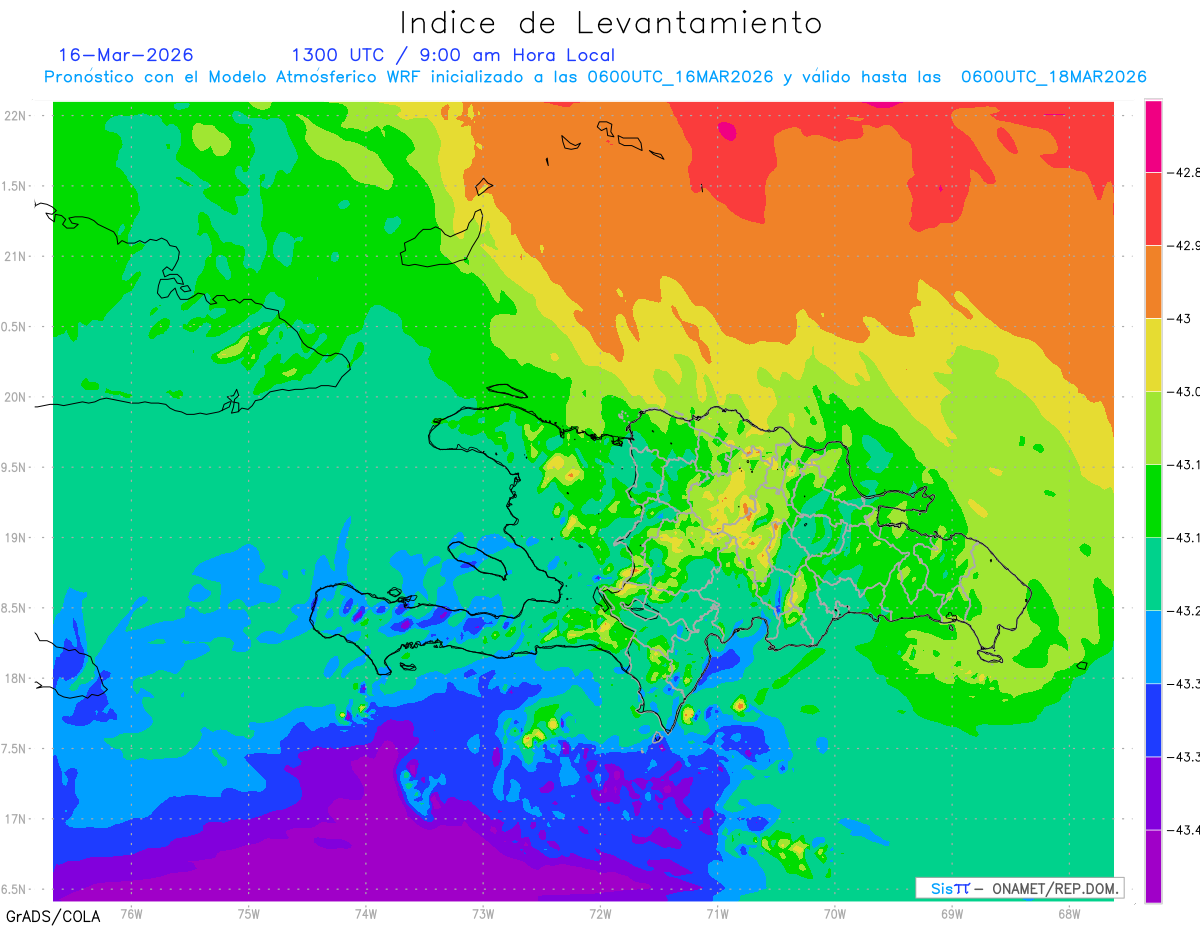Click the '74W' longitude label

[366, 914]
